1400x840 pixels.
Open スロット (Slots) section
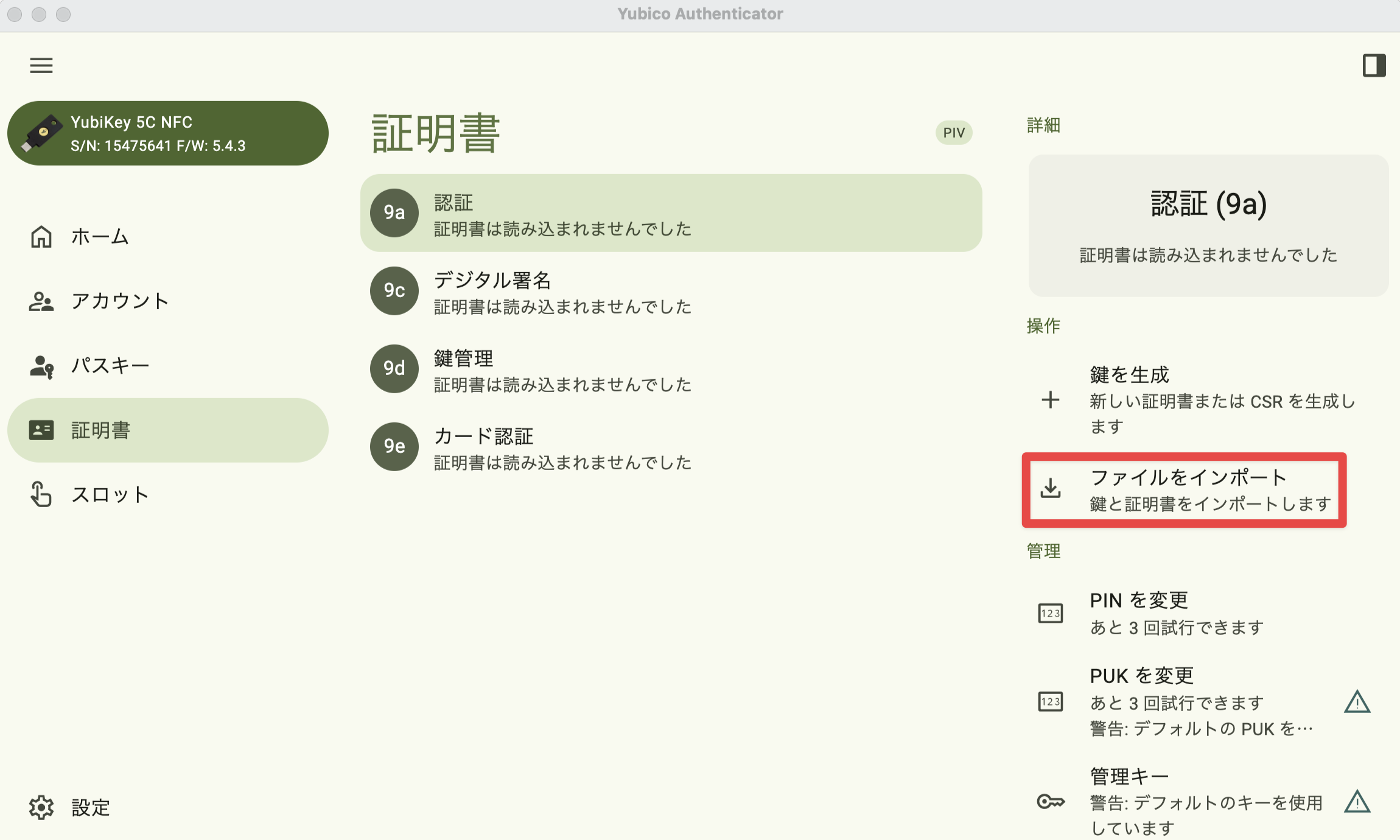point(168,495)
